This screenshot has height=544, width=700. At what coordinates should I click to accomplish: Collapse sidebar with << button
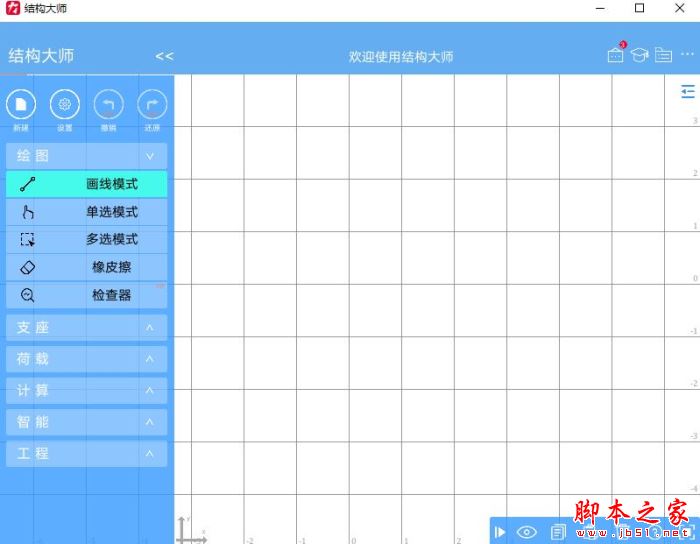point(164,56)
